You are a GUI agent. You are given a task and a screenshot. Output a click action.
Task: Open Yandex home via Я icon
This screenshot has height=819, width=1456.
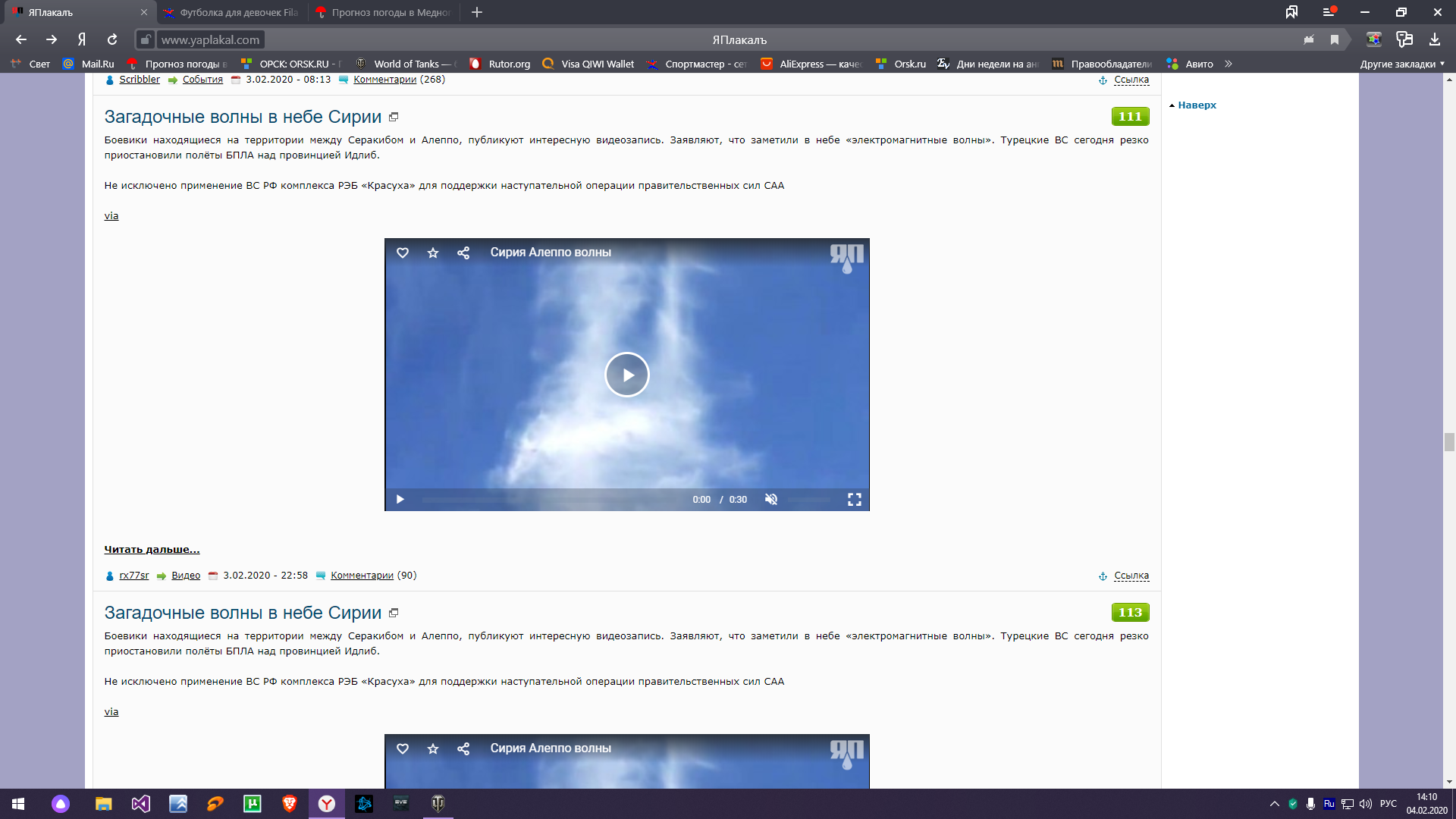[x=82, y=39]
